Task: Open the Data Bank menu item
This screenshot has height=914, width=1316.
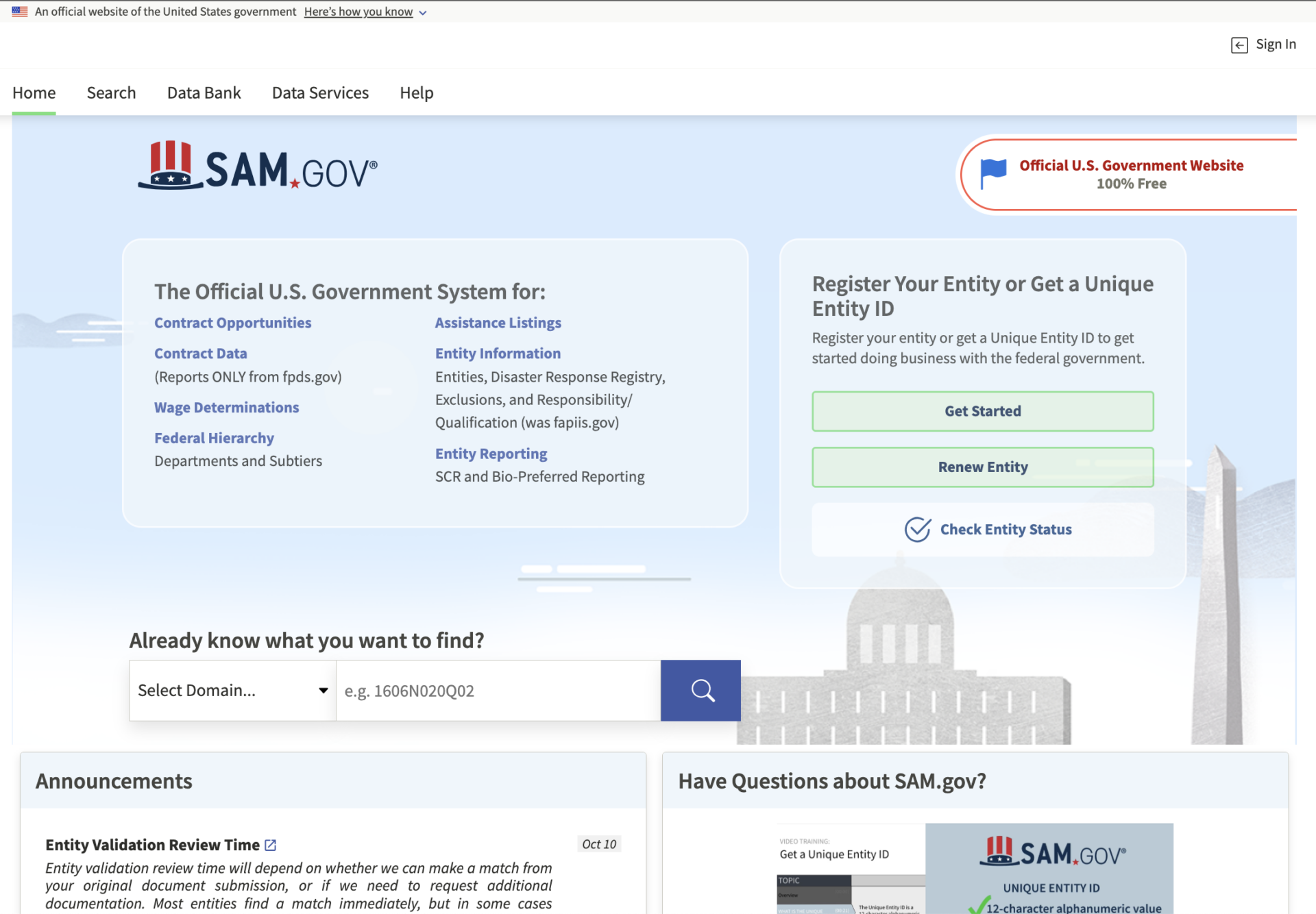Action: click(204, 92)
